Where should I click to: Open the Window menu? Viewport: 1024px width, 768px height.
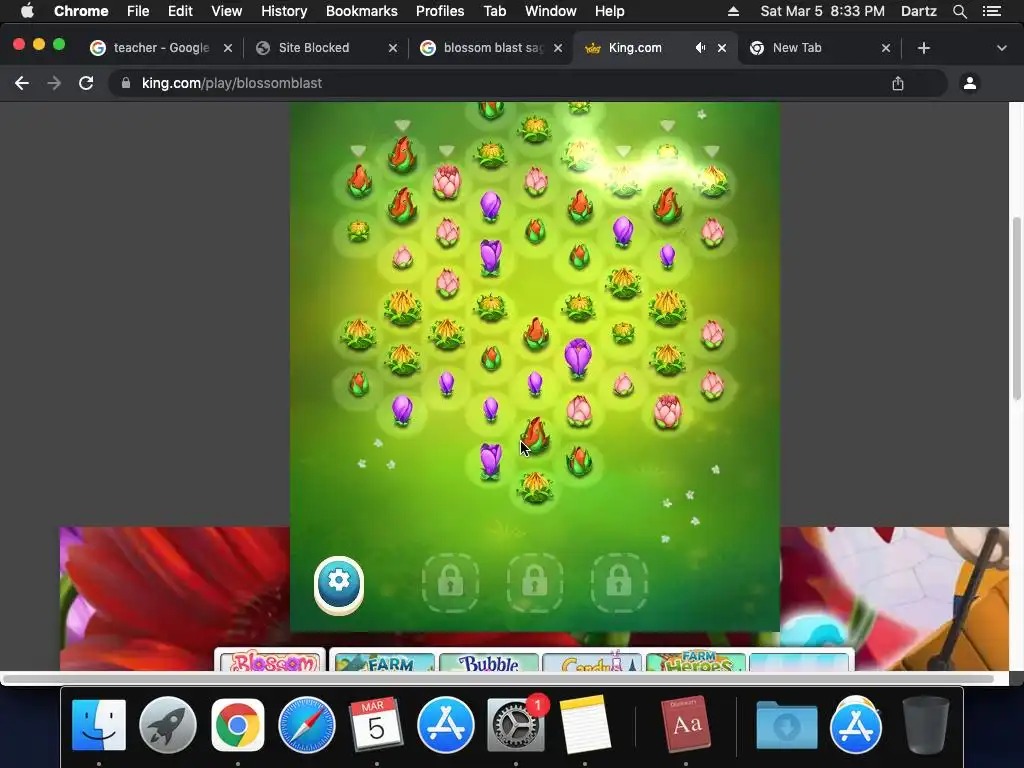551,11
